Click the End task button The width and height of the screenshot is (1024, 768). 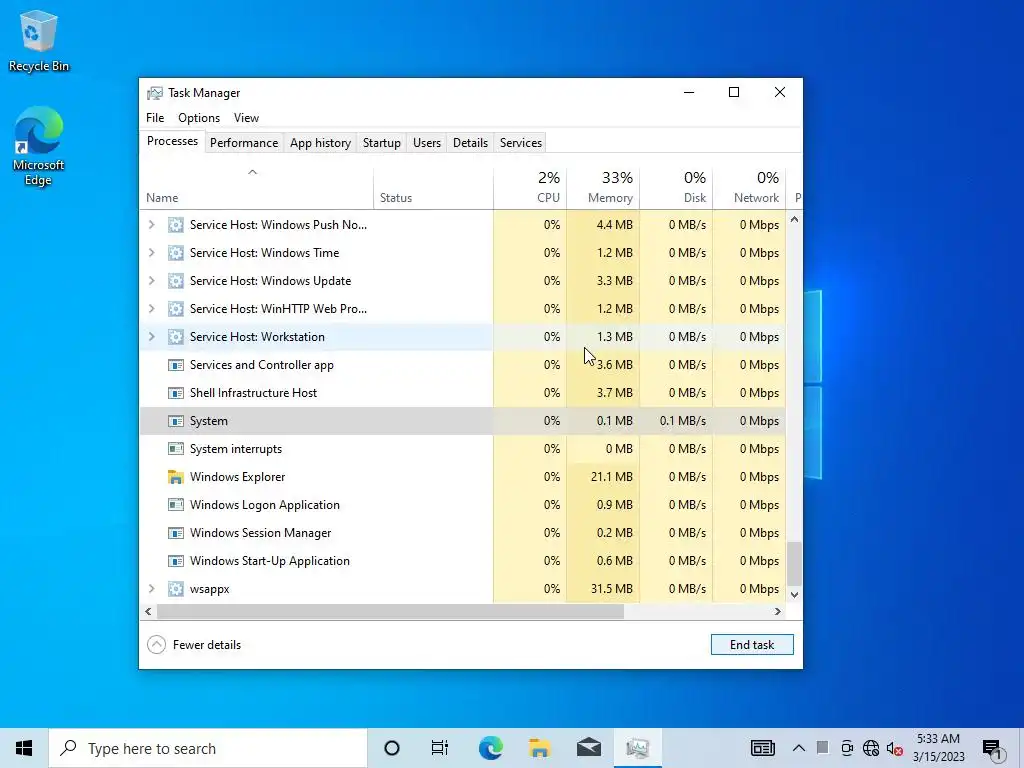tap(752, 645)
